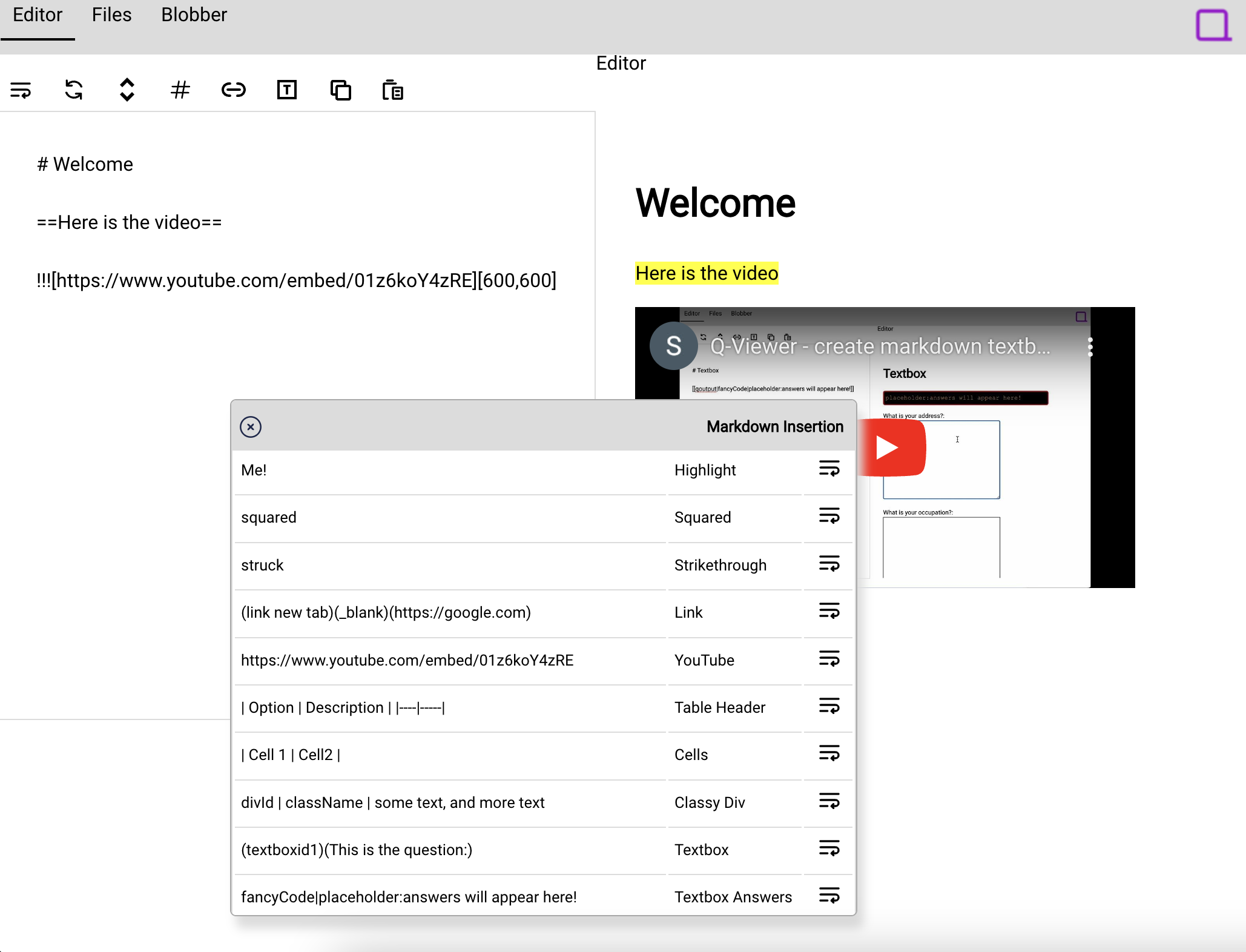Expand the Classy Div row options

pyautogui.click(x=828, y=802)
